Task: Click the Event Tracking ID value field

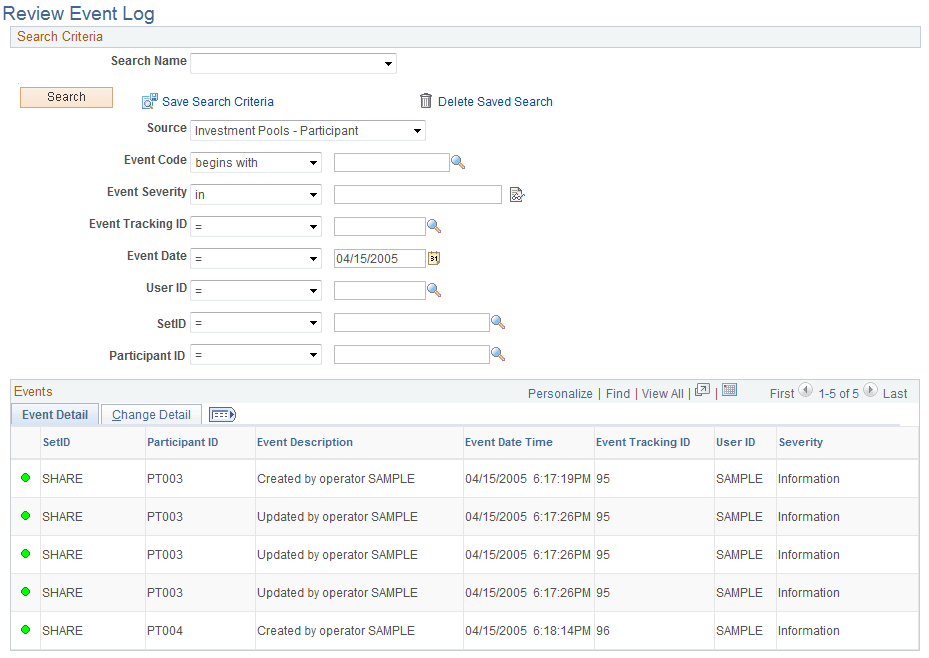Action: pos(380,226)
